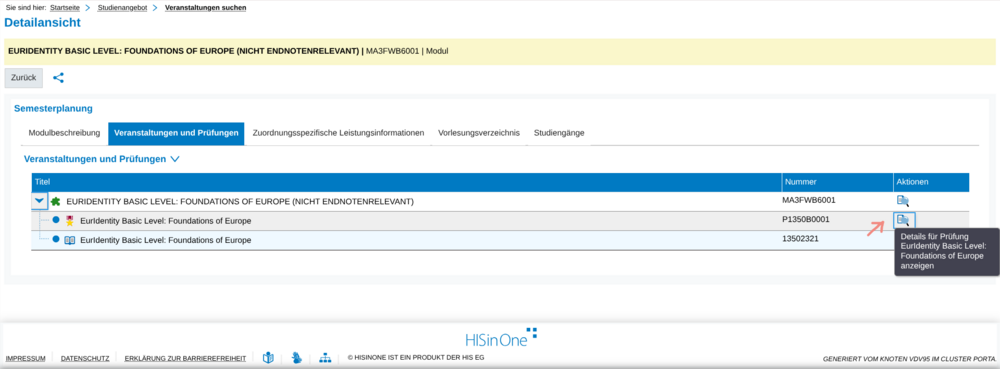Click the HISinOne logo
This screenshot has height=369, width=1000.
(501, 337)
